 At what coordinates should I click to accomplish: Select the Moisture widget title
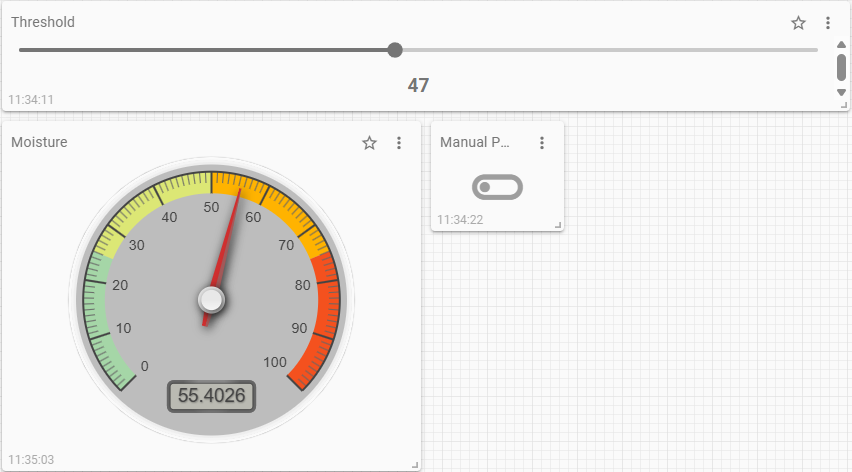coord(39,142)
